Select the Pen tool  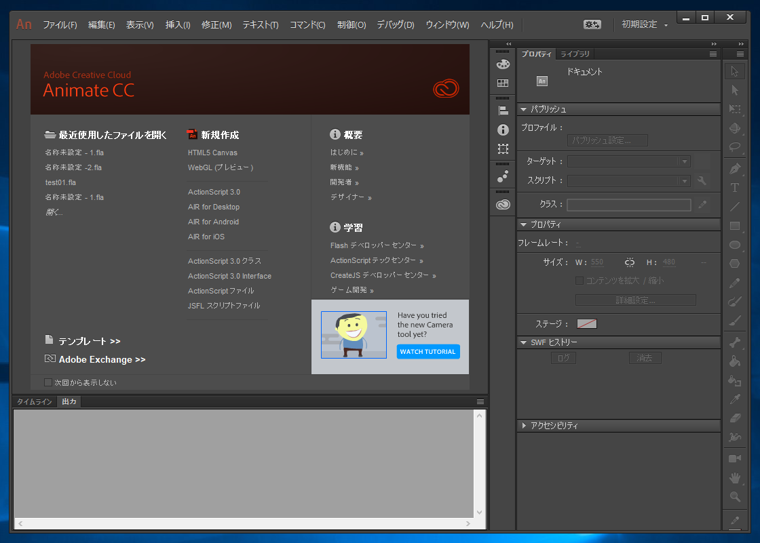(x=735, y=169)
